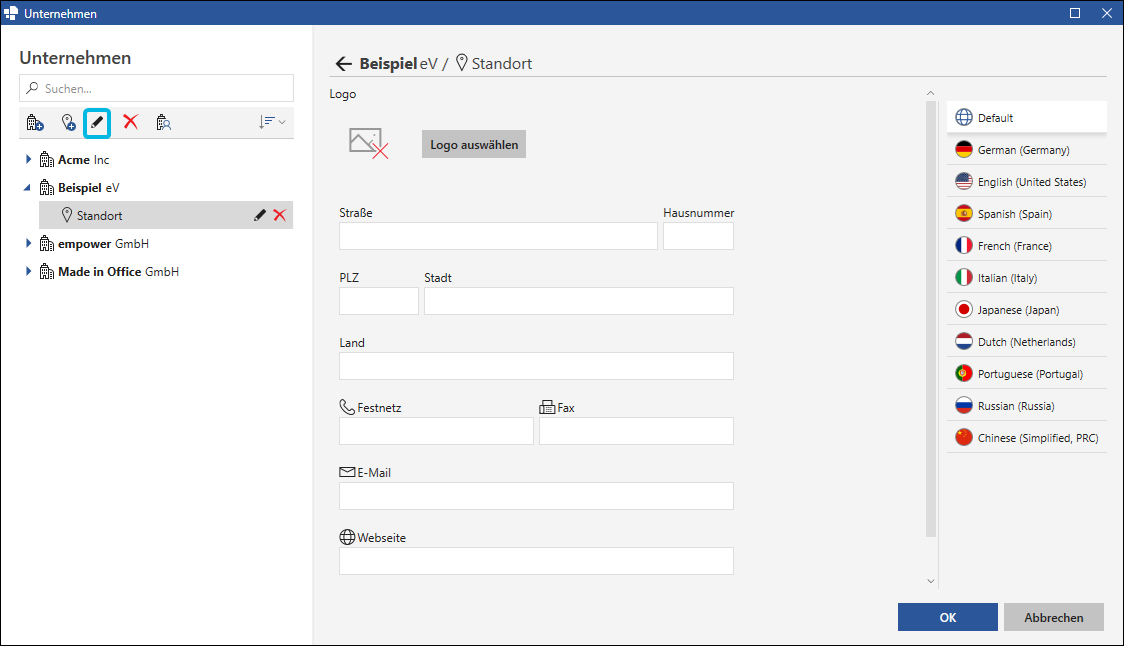This screenshot has height=646, width=1124.
Task: Add a new company via toolbar icon
Action: point(34,123)
